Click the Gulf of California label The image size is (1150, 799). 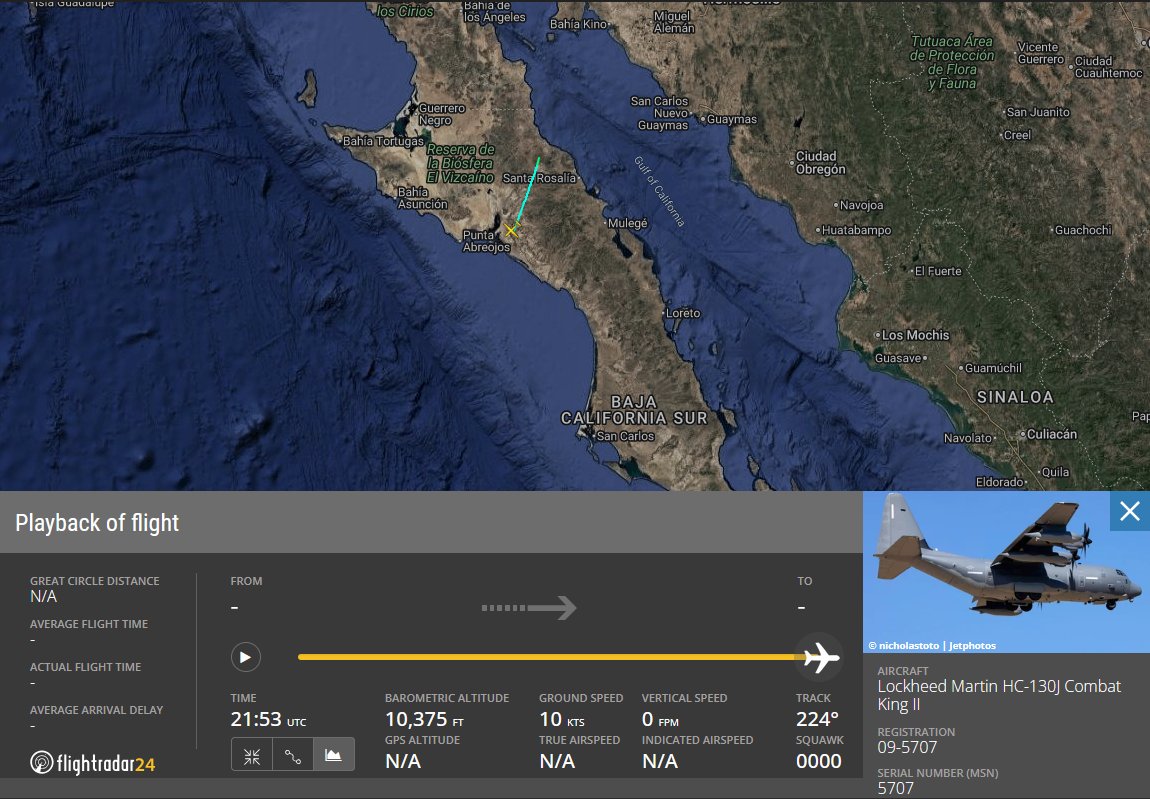tap(659, 191)
